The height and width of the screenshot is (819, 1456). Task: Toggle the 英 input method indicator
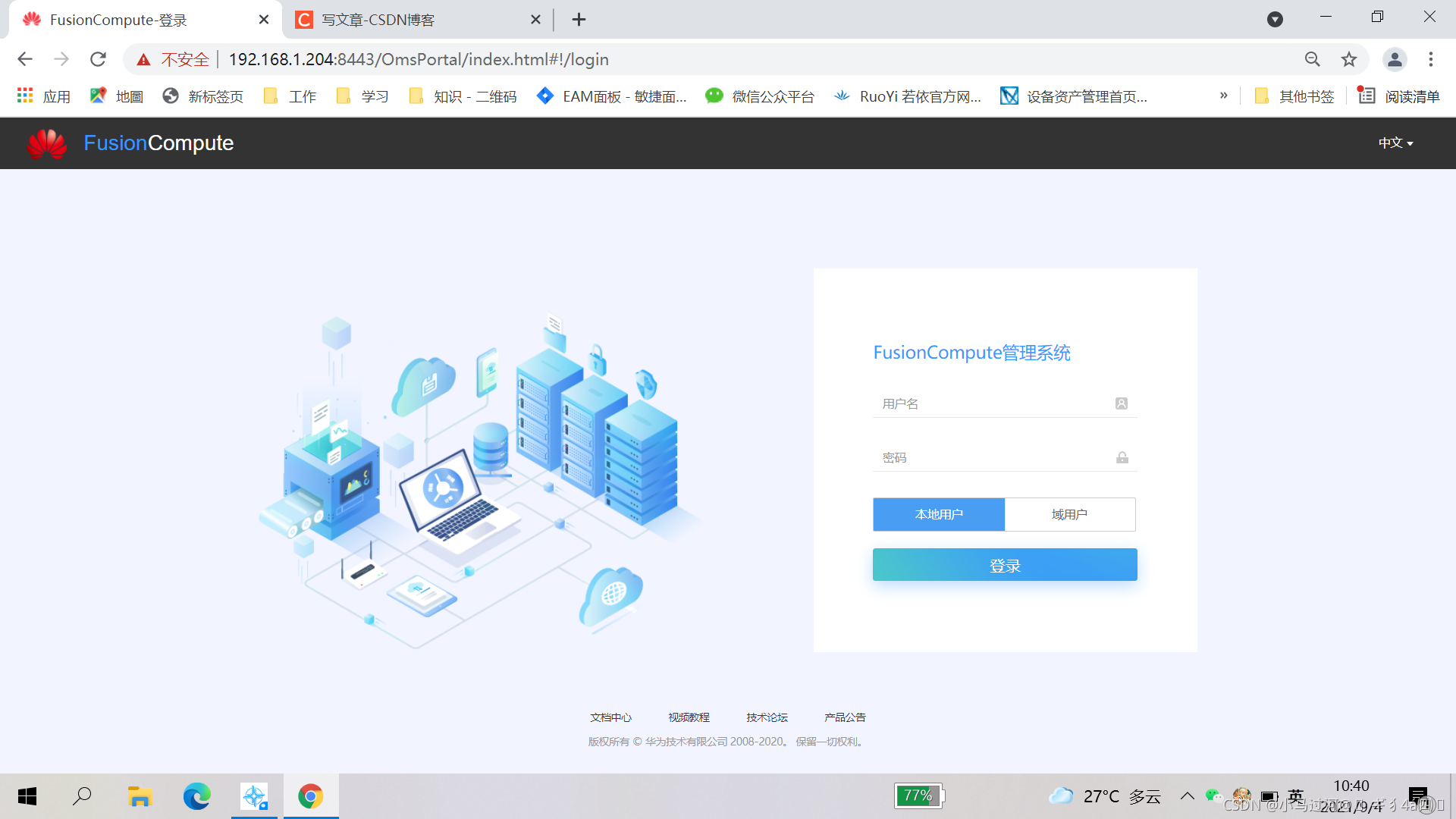click(x=1294, y=796)
